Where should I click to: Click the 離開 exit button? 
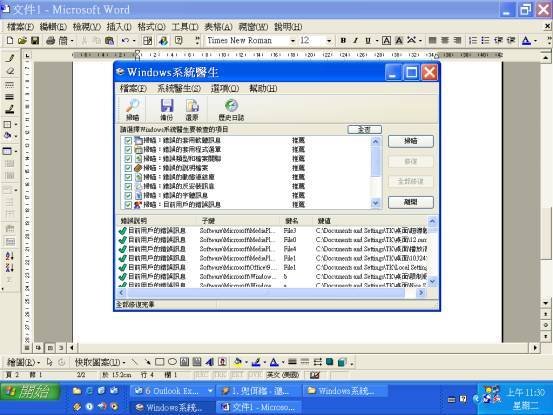pyautogui.click(x=411, y=202)
